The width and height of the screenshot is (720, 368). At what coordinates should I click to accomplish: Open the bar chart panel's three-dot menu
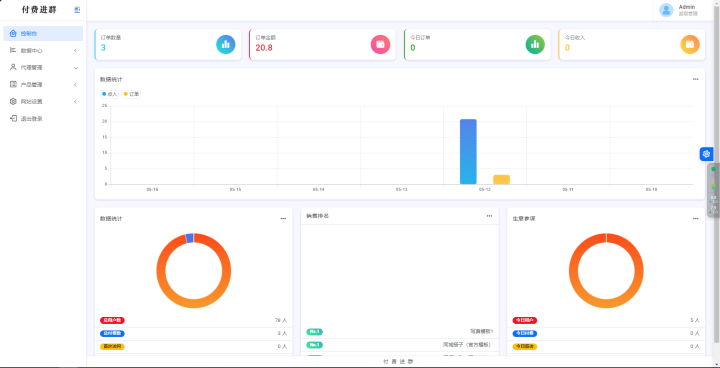(x=695, y=79)
